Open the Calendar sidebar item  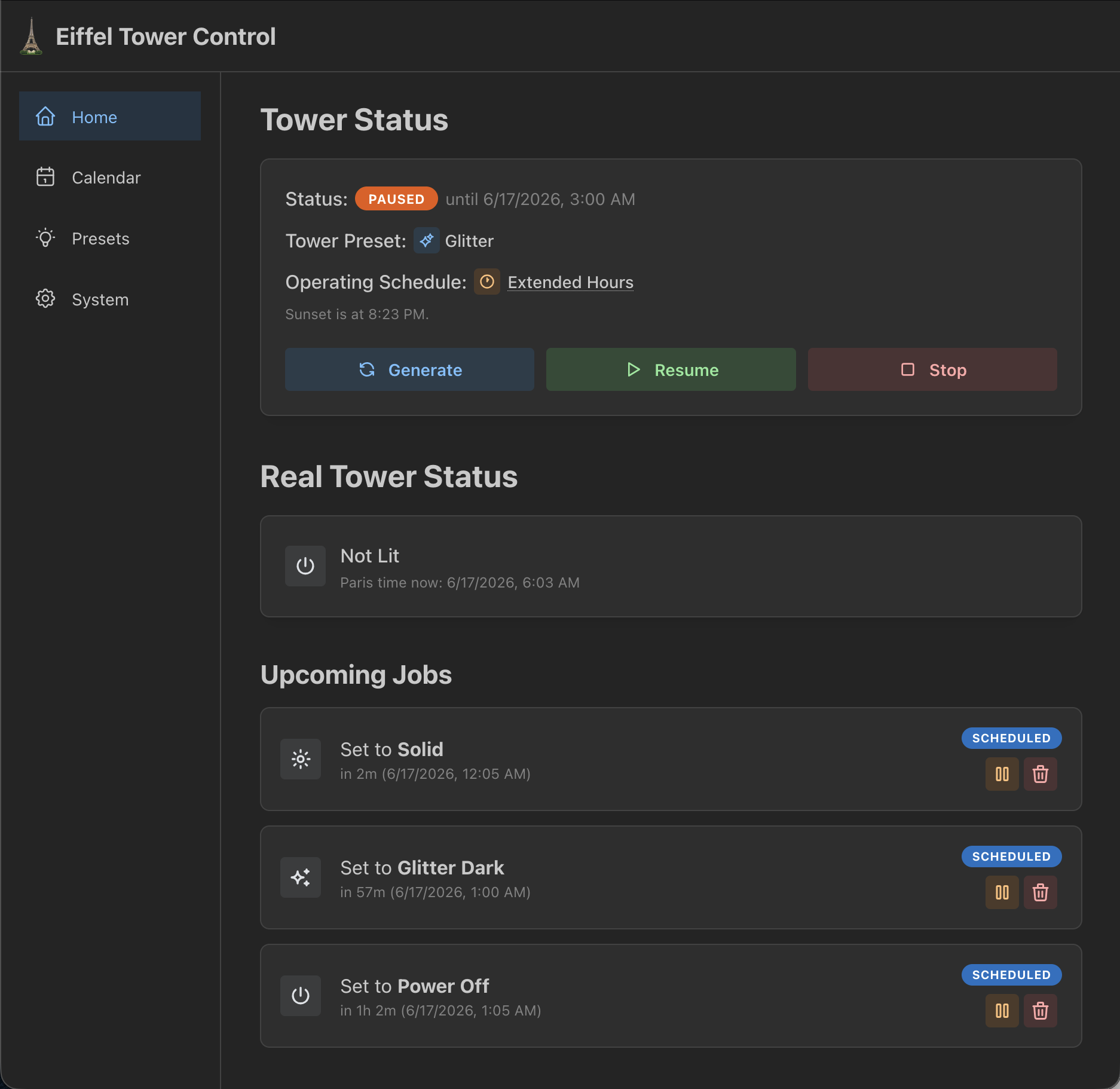click(x=110, y=178)
